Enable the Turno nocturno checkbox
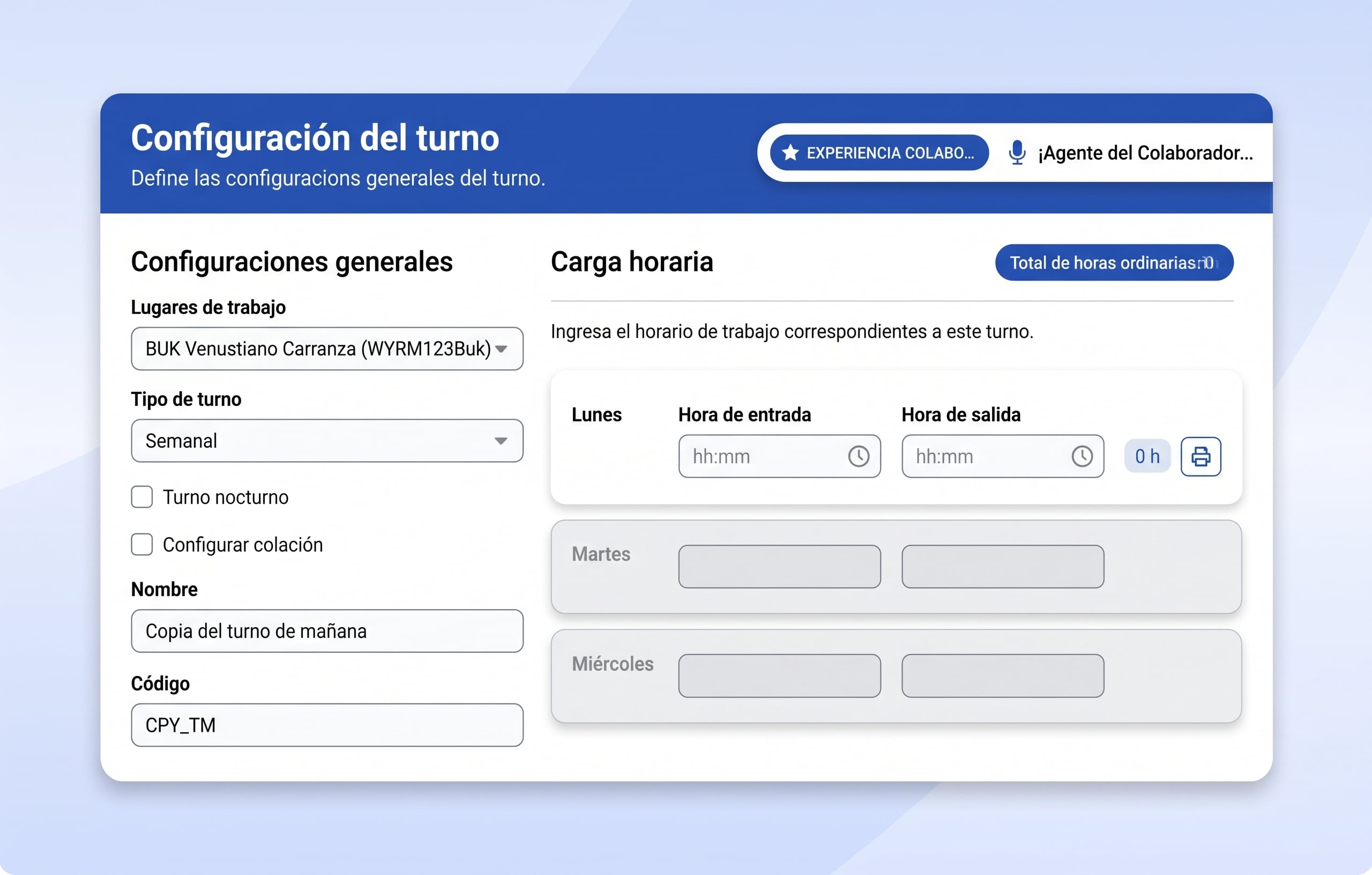Screen dimensions: 1372x875 tap(142, 496)
